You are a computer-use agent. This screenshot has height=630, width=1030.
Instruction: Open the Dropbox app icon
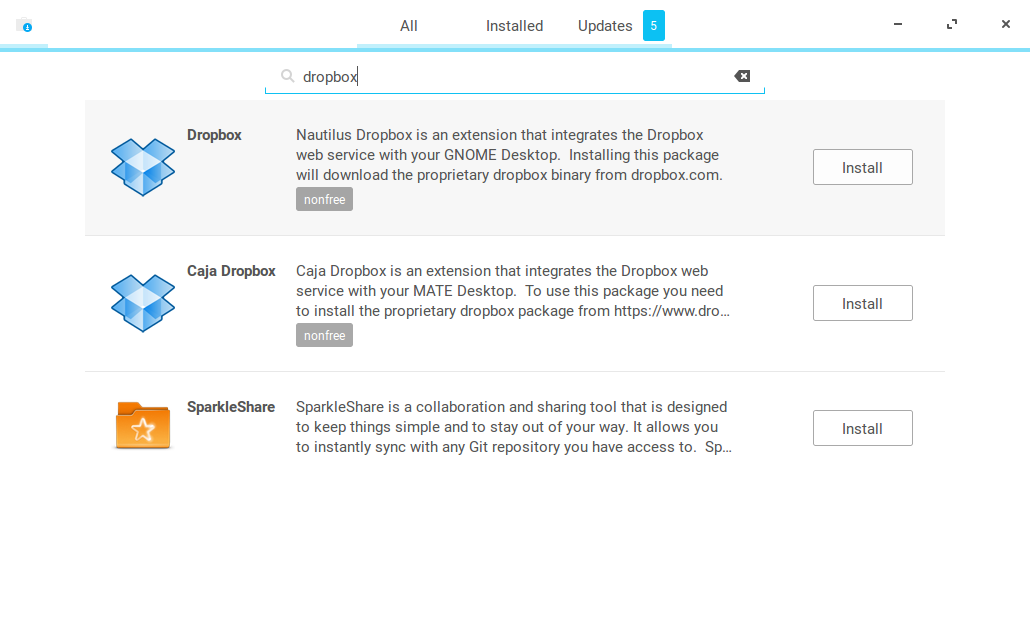[x=143, y=167]
